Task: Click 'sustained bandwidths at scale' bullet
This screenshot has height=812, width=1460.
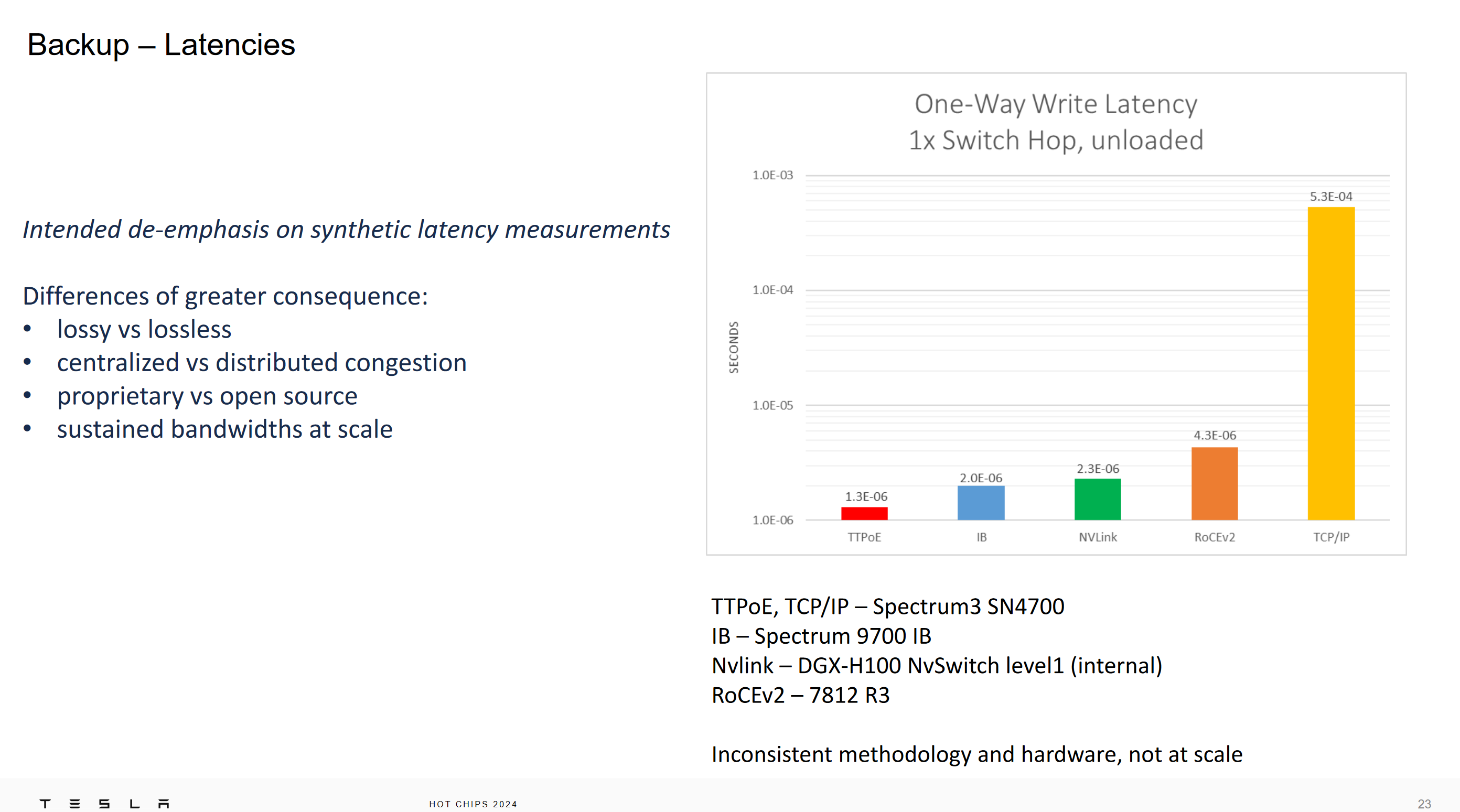Action: [225, 429]
